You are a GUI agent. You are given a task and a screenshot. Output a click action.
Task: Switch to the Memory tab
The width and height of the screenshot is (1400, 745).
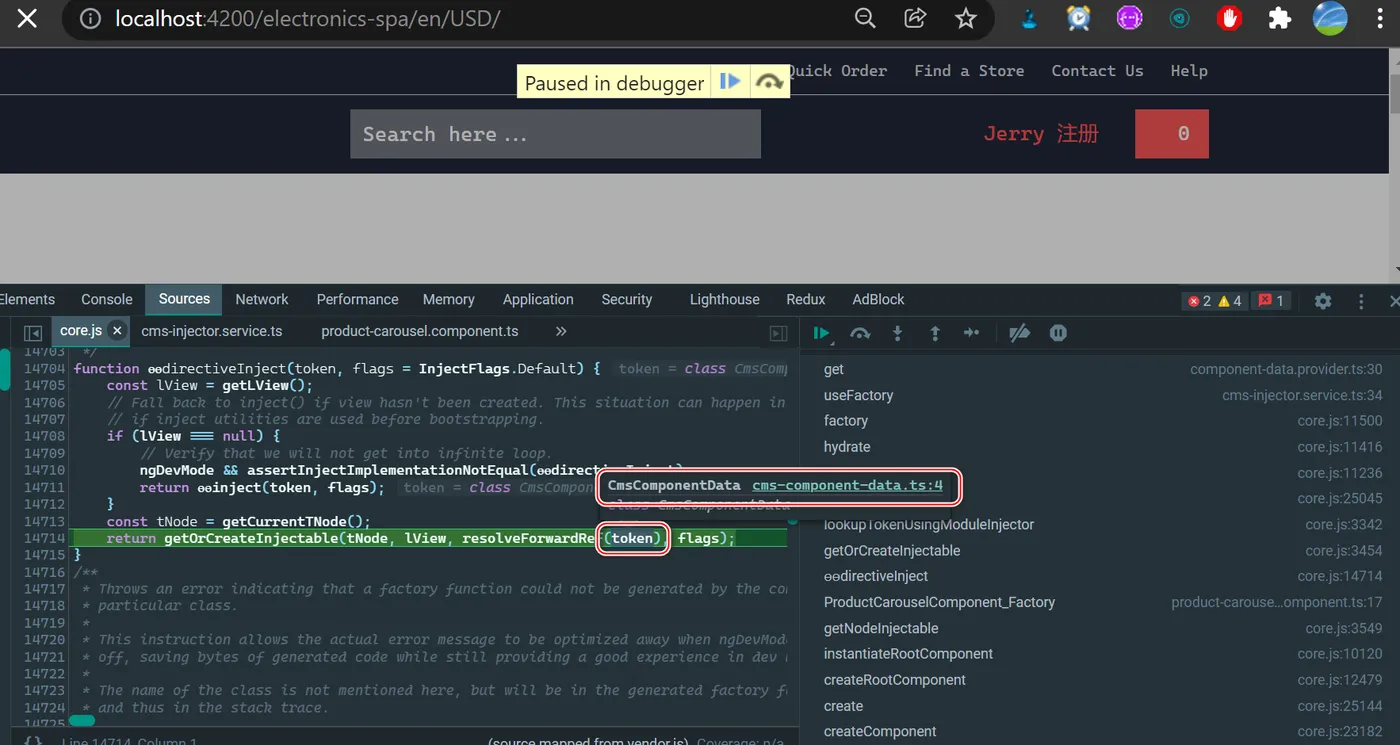448,299
